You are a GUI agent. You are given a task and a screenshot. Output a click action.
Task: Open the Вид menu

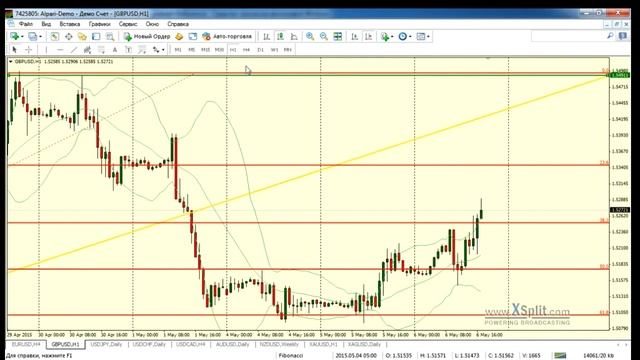(x=46, y=24)
